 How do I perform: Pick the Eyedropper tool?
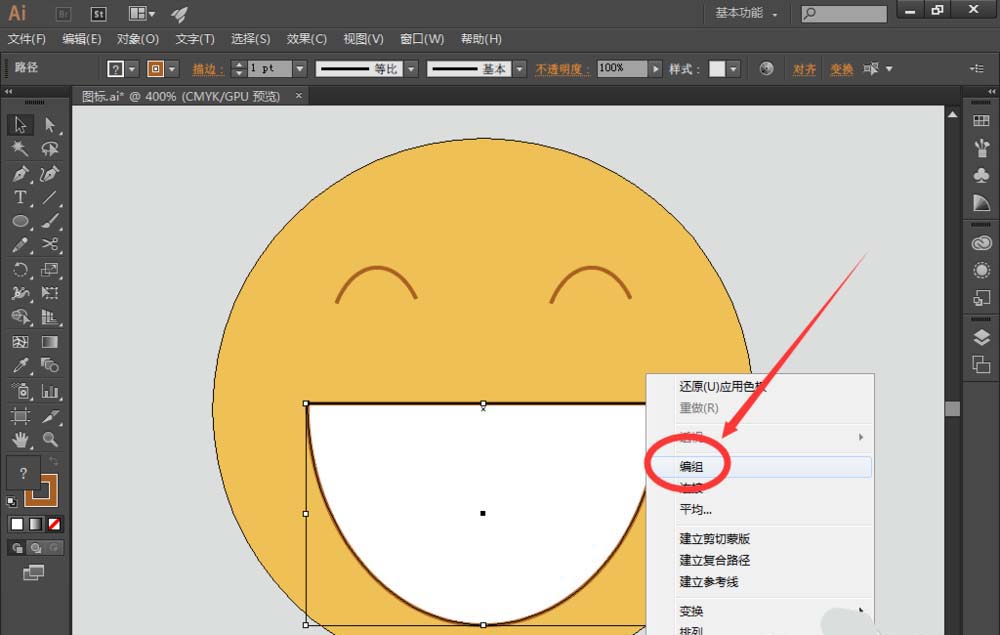(x=20, y=365)
